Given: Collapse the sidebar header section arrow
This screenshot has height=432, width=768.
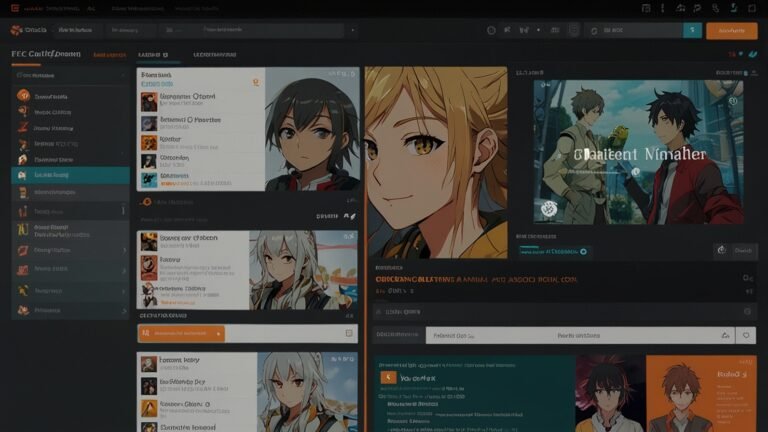Looking at the screenshot, I should point(122,75).
